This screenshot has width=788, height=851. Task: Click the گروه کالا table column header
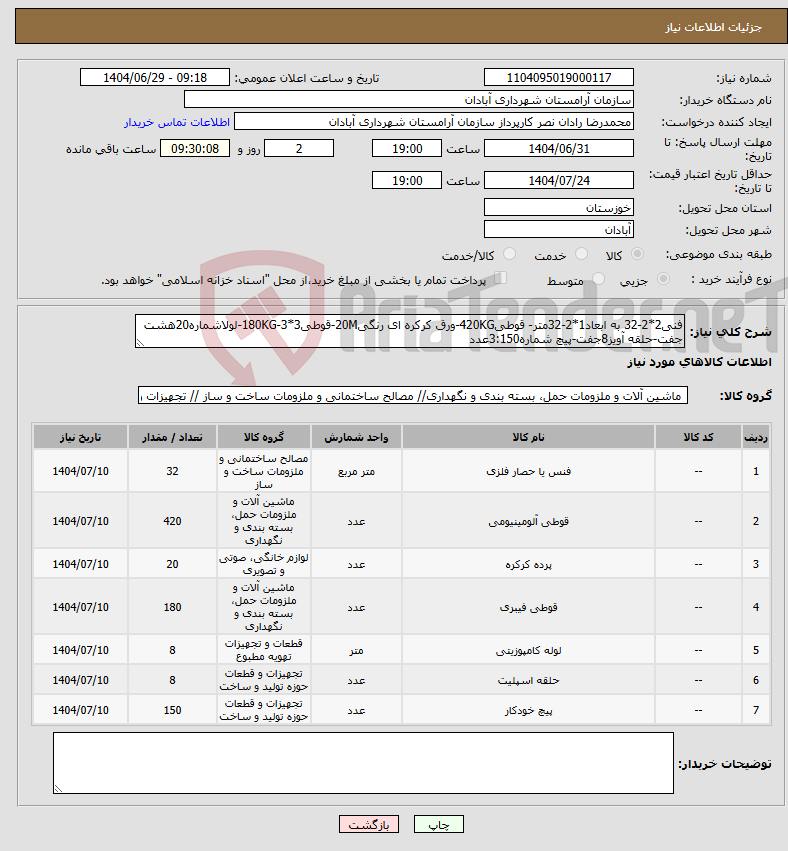[x=263, y=437]
